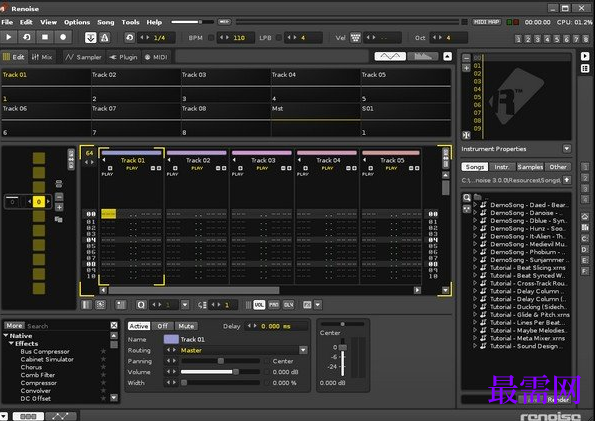Screen dimensions: 600x421
Task: Click the Track 01 scope cell
Action: tap(46, 86)
